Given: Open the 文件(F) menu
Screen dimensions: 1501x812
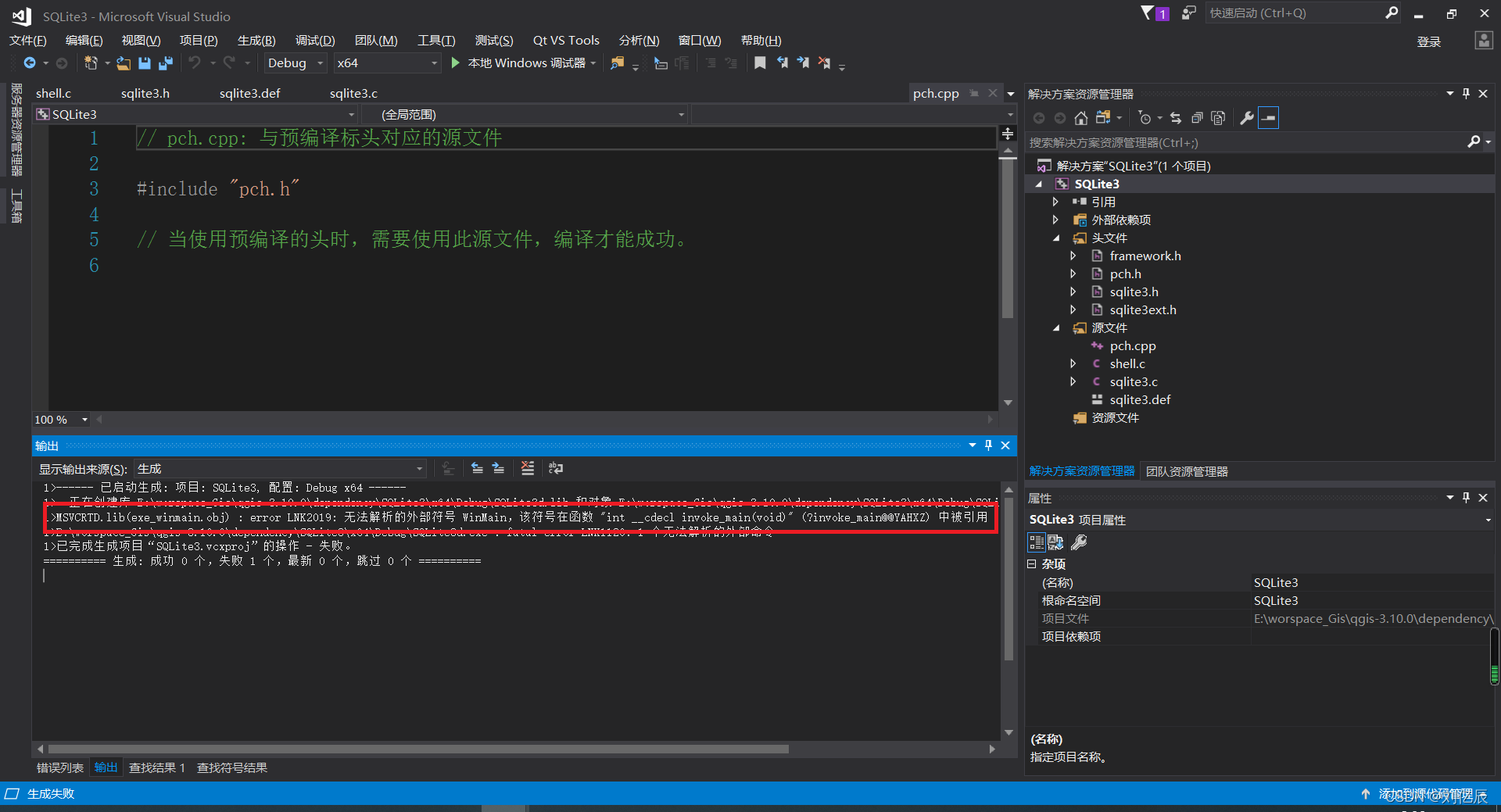Looking at the screenshot, I should tap(28, 41).
